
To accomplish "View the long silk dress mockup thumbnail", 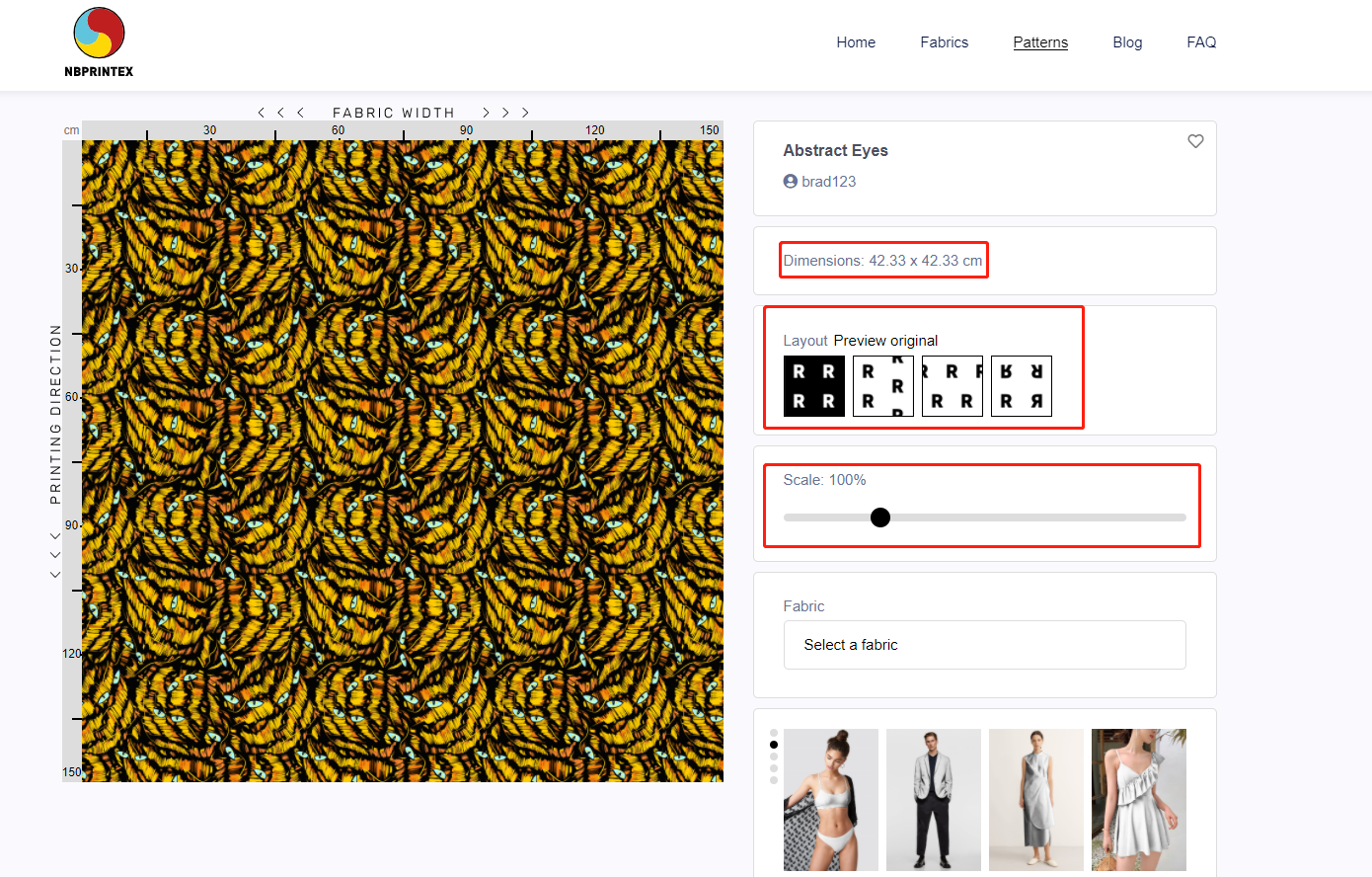I will (x=1036, y=800).
